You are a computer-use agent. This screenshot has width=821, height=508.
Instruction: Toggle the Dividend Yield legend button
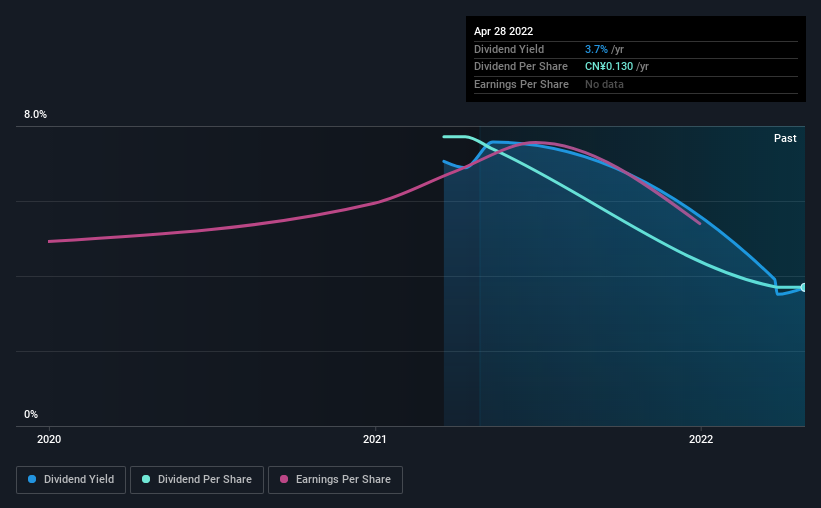(x=71, y=480)
